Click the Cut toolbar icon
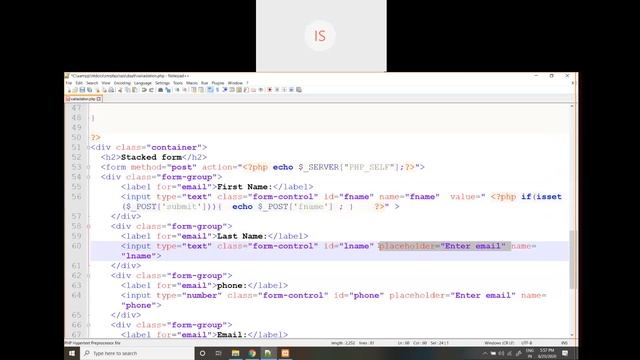Image resolution: width=640 pixels, height=360 pixels. pos(120,90)
